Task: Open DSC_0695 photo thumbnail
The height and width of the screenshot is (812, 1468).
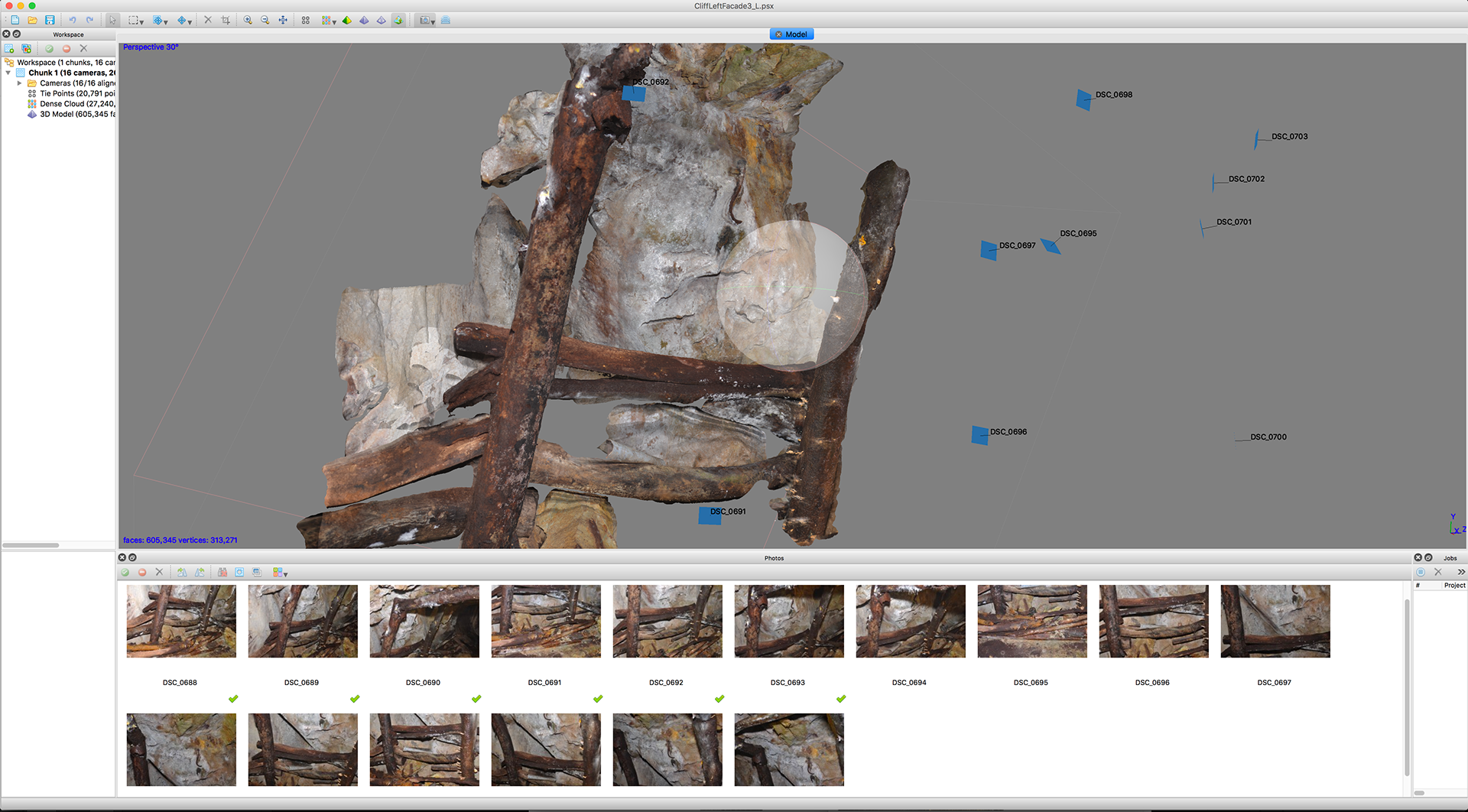Action: point(1032,621)
